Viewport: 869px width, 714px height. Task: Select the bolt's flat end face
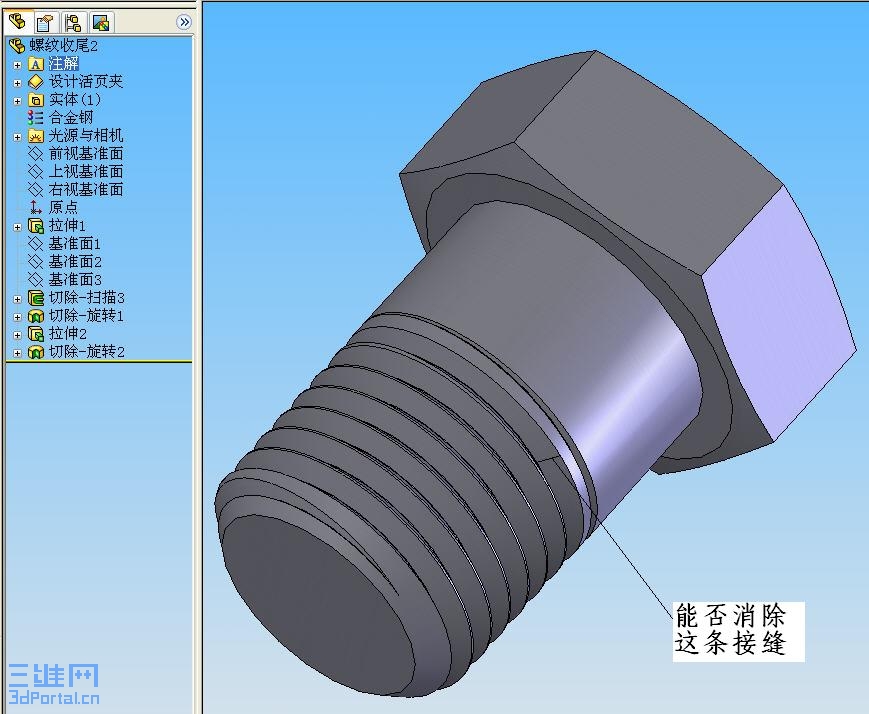319,604
